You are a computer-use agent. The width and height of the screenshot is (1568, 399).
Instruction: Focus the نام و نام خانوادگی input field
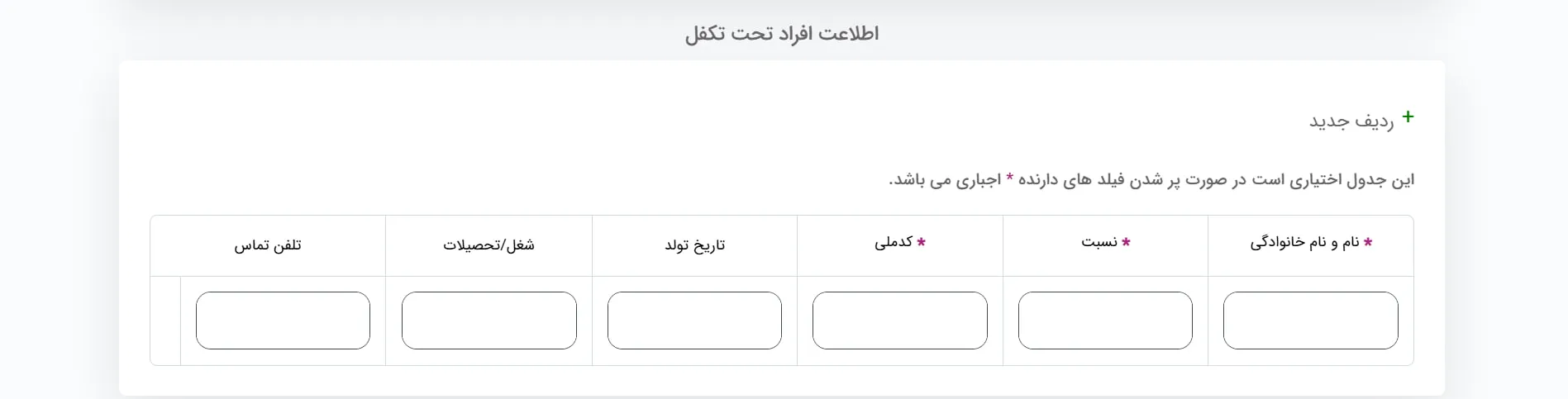(1310, 321)
